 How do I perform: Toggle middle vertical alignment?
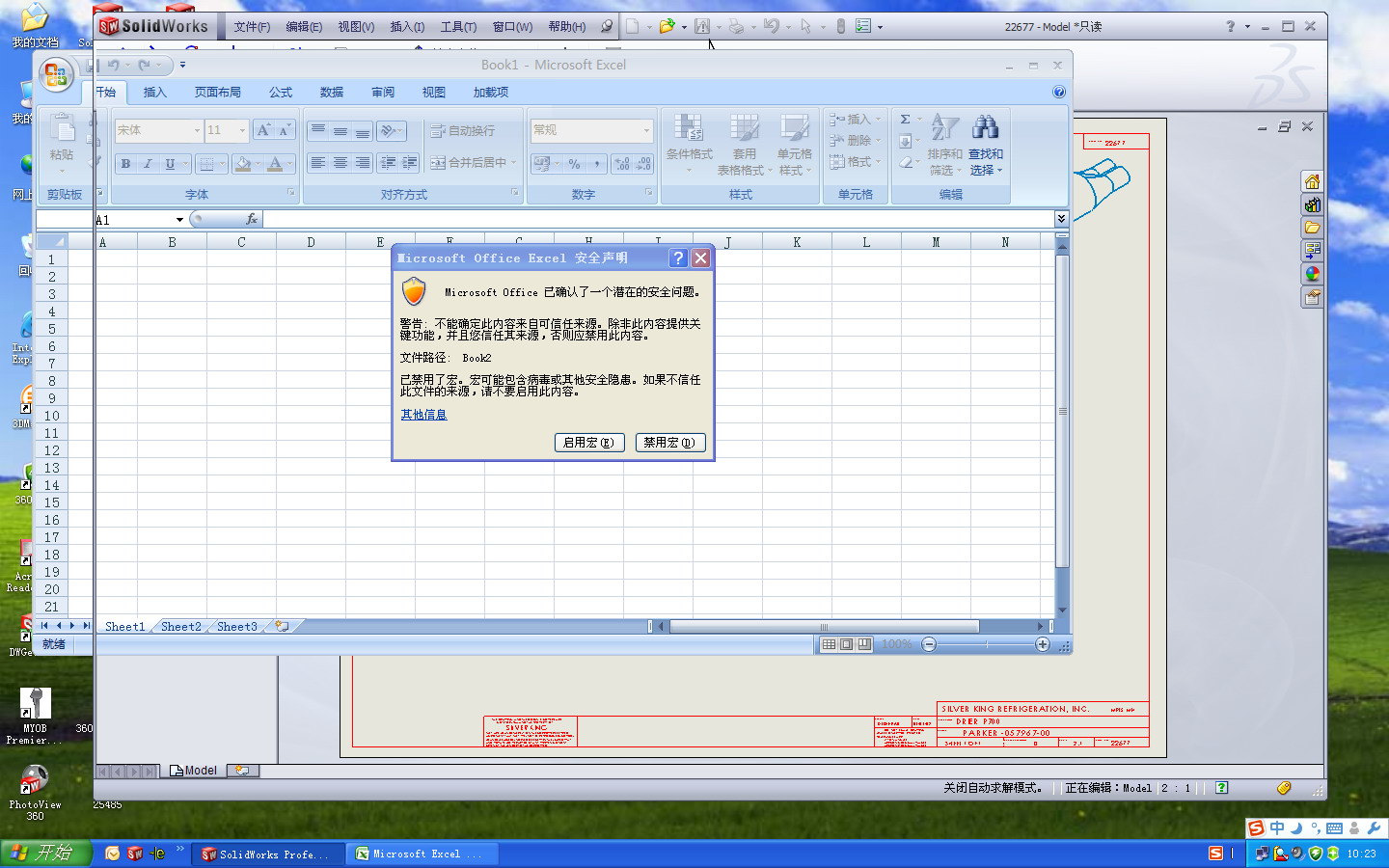(340, 130)
